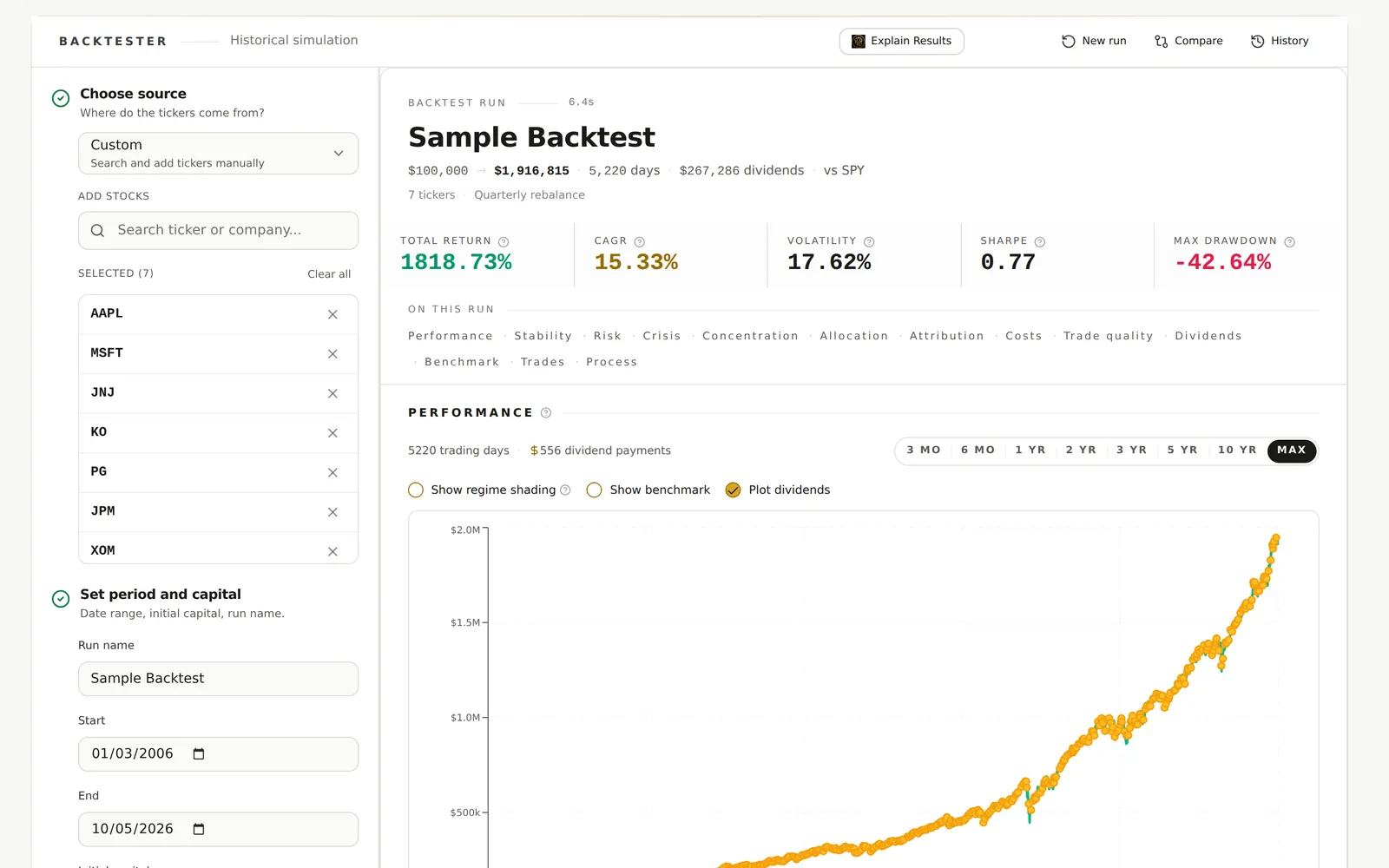Image resolution: width=1389 pixels, height=868 pixels.
Task: Open the Custom source dropdown
Action: pyautogui.click(x=218, y=153)
